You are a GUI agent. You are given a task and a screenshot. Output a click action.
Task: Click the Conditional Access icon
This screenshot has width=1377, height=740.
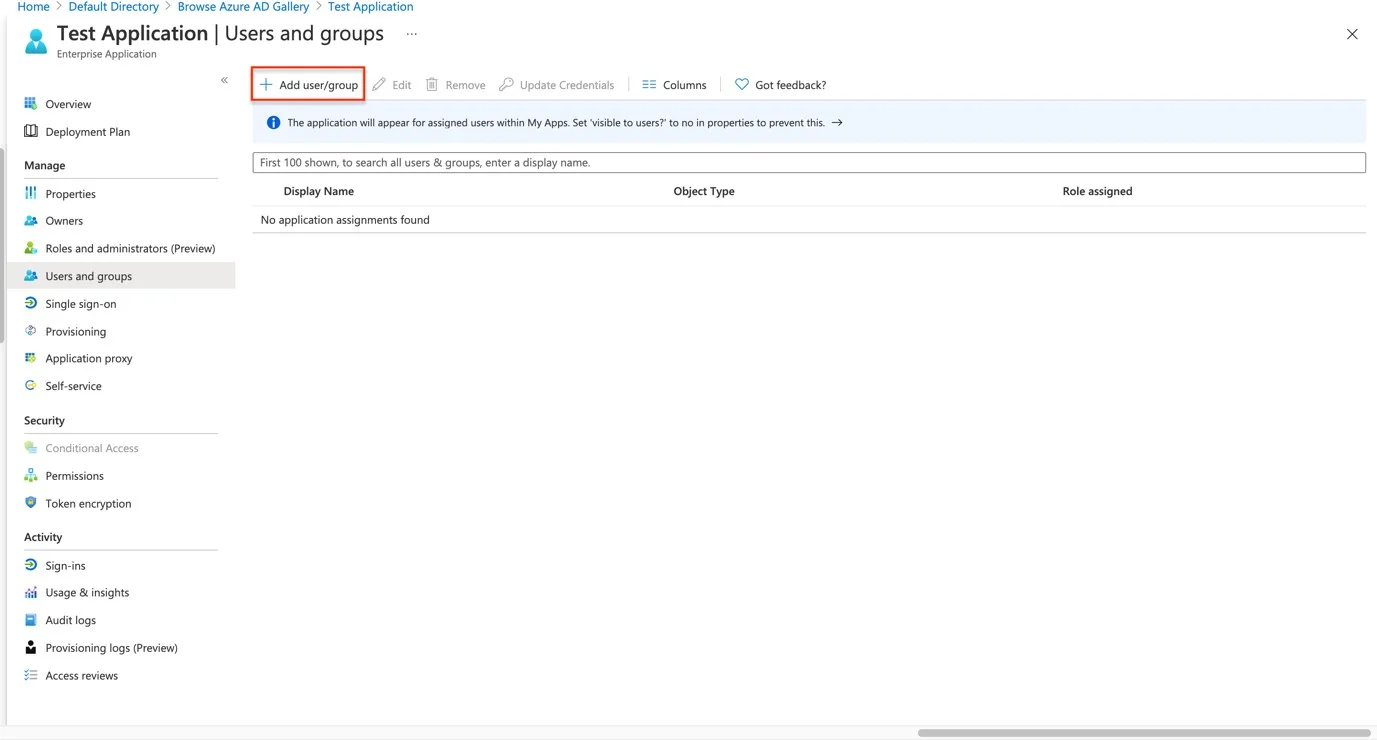(31, 448)
